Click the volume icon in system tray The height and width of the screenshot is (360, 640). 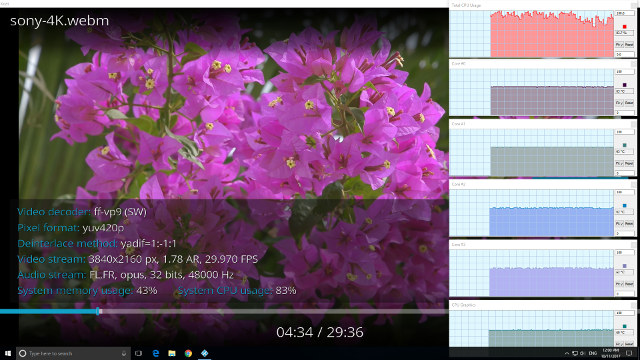583,353
